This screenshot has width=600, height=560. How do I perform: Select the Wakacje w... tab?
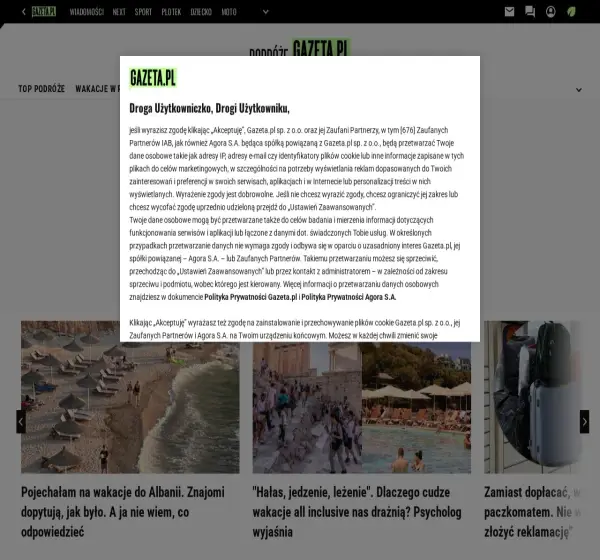pos(98,89)
